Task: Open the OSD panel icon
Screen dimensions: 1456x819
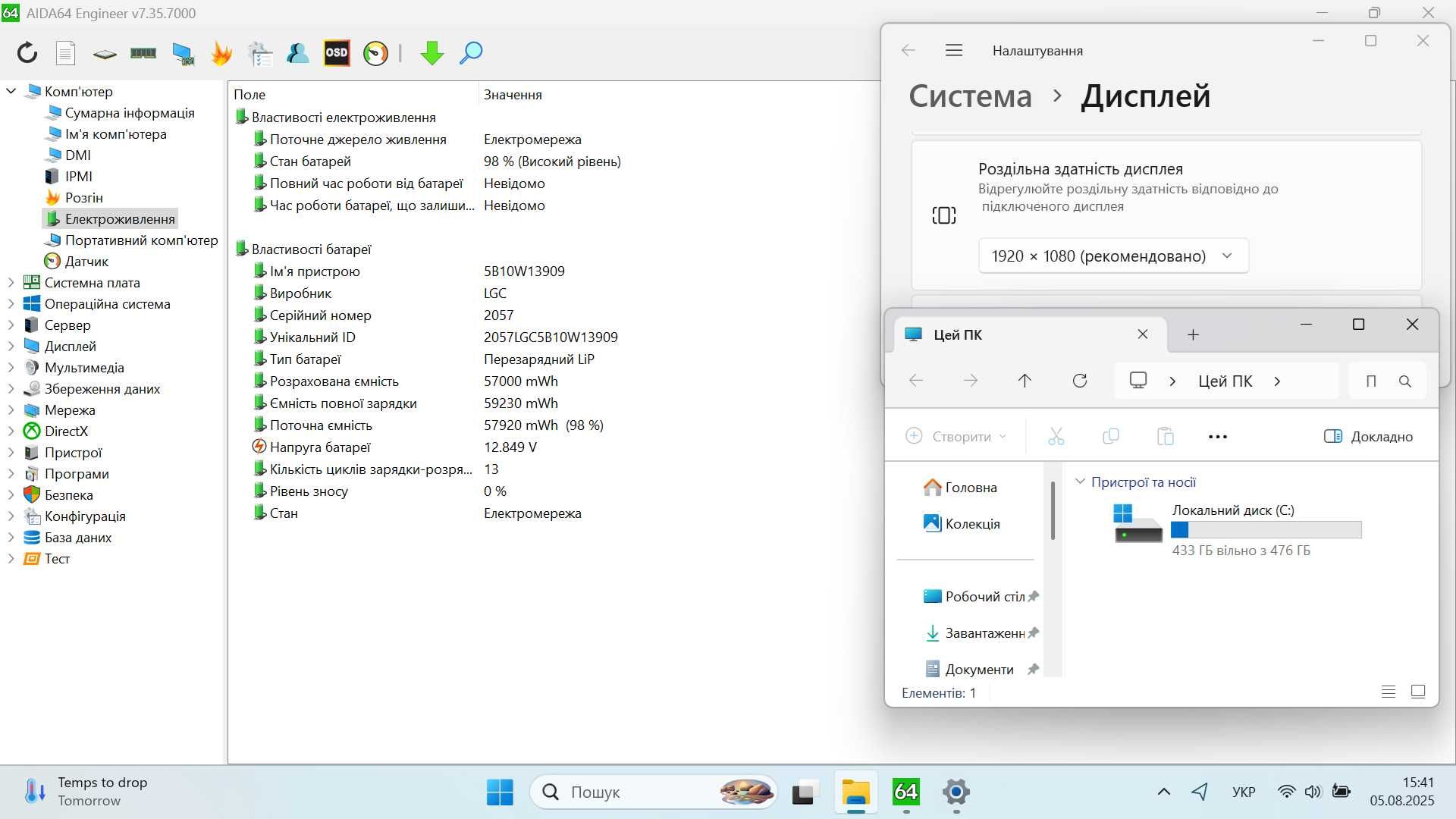Action: [337, 52]
